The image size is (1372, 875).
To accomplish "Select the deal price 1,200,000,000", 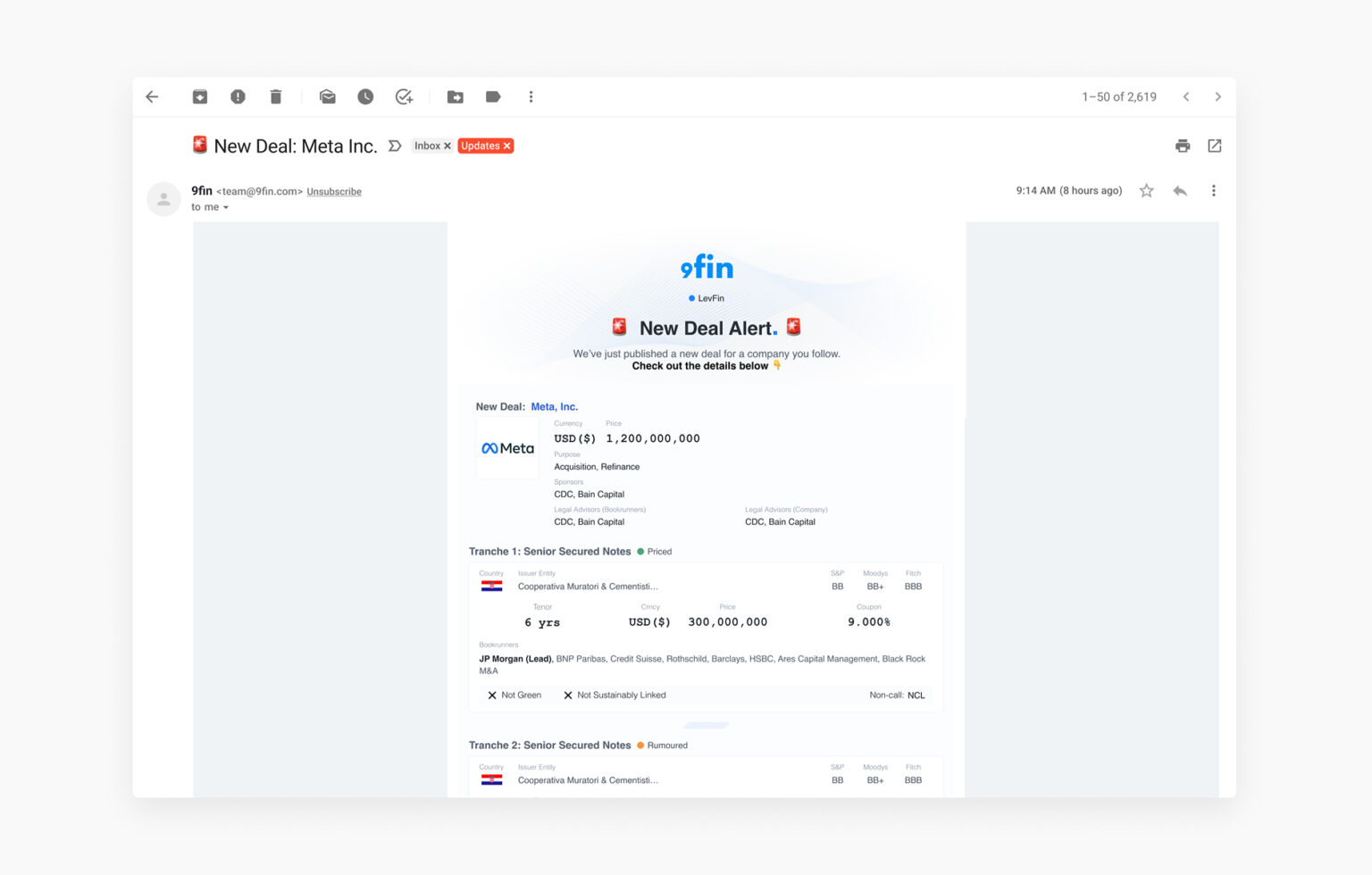I will click(x=653, y=438).
